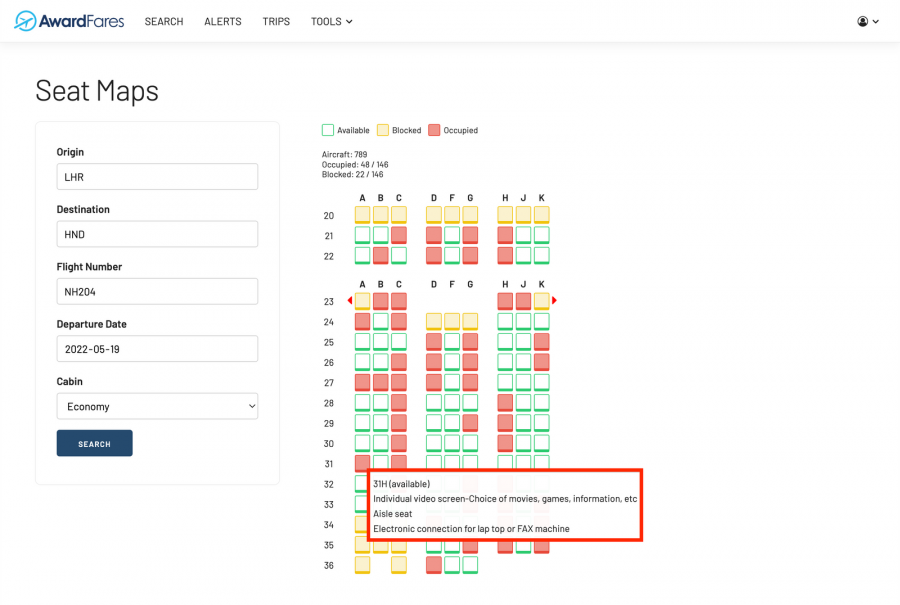This screenshot has width=900, height=605.
Task: Select available seat 28D
Action: pyautogui.click(x=434, y=403)
